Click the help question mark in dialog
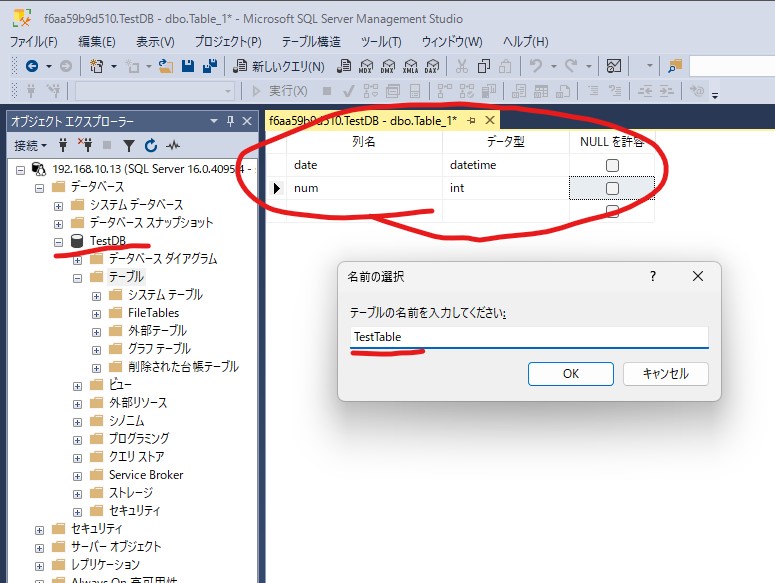The width and height of the screenshot is (775, 583). click(653, 276)
